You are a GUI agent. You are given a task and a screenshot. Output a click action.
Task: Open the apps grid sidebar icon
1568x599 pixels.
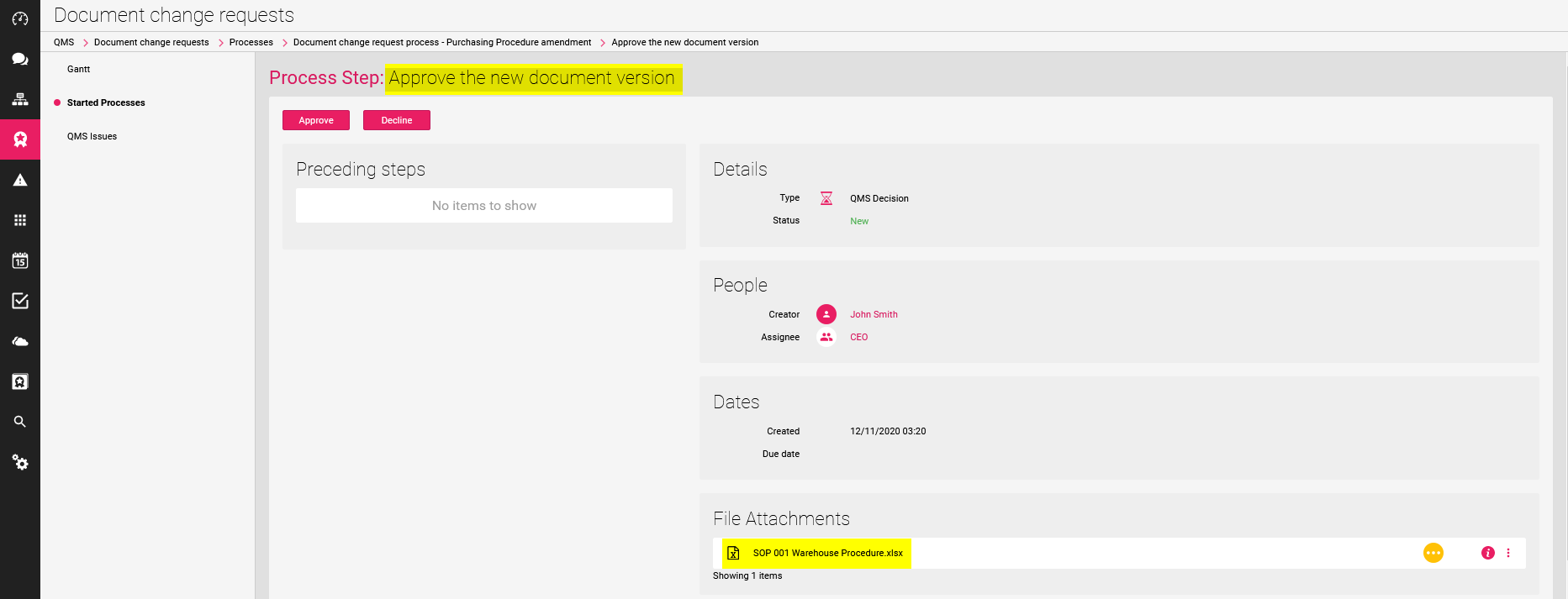20,220
